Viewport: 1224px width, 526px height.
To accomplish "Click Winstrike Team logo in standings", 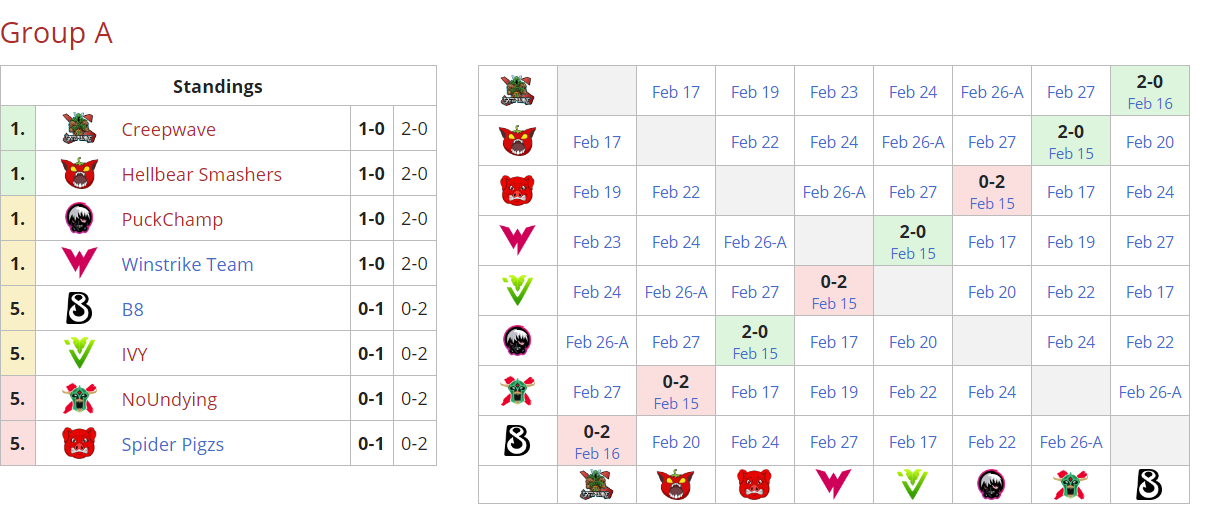I will pos(78,264).
